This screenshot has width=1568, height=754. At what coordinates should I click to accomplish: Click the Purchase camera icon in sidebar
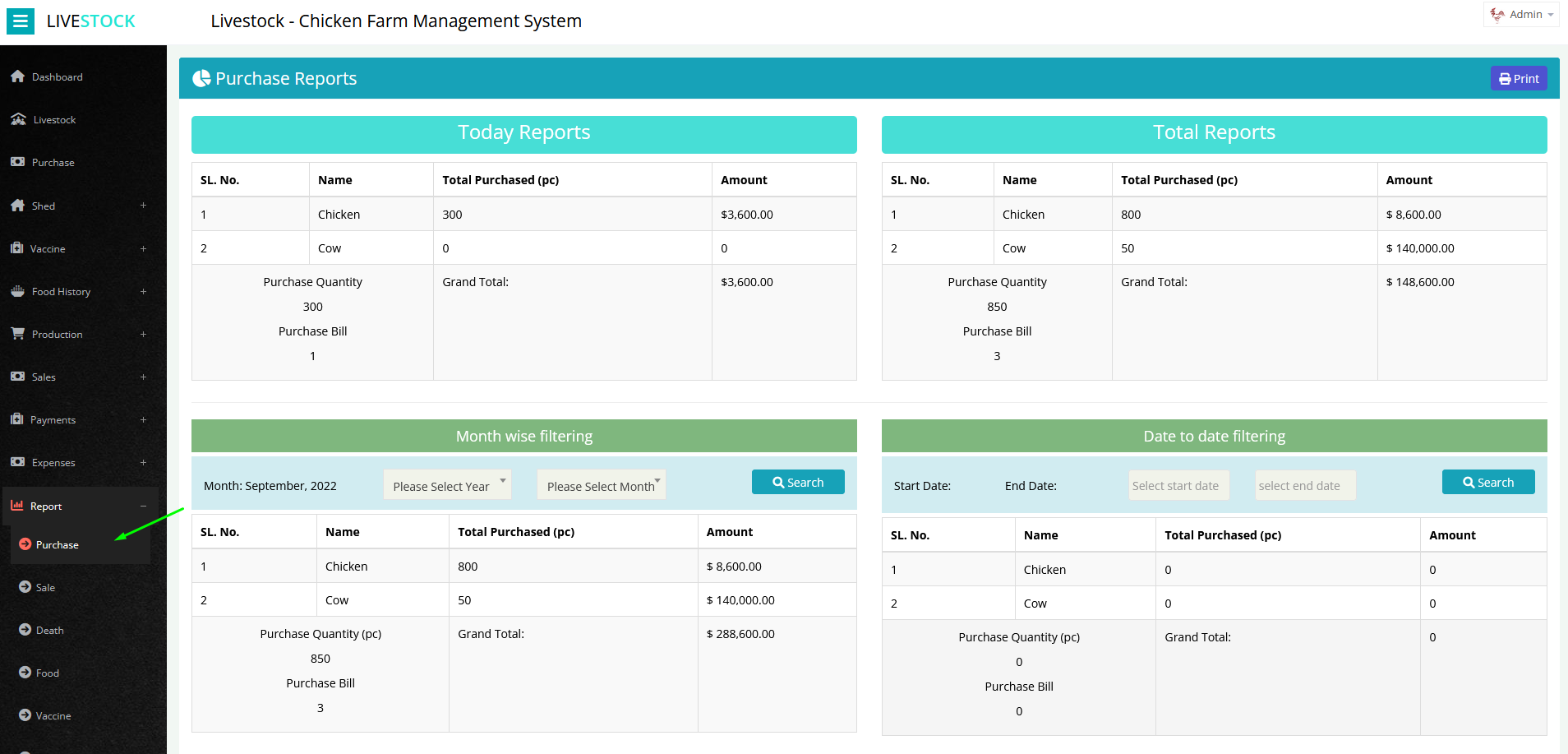pos(18,162)
